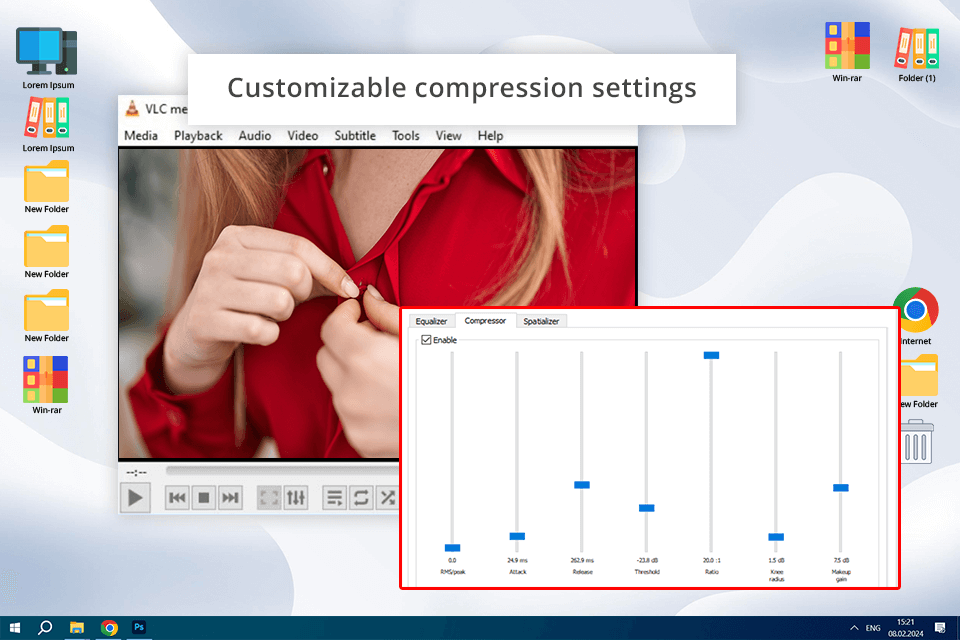
Task: Switch to the Spatializer tab
Action: 541,322
